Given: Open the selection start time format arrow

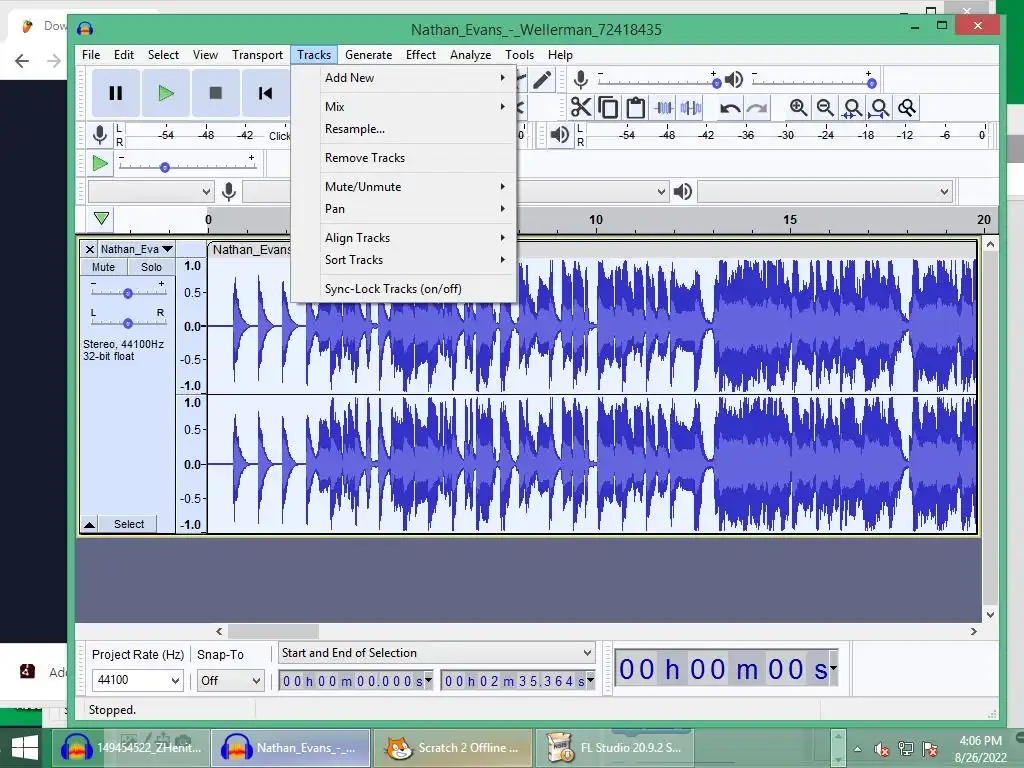Looking at the screenshot, I should click(x=428, y=680).
